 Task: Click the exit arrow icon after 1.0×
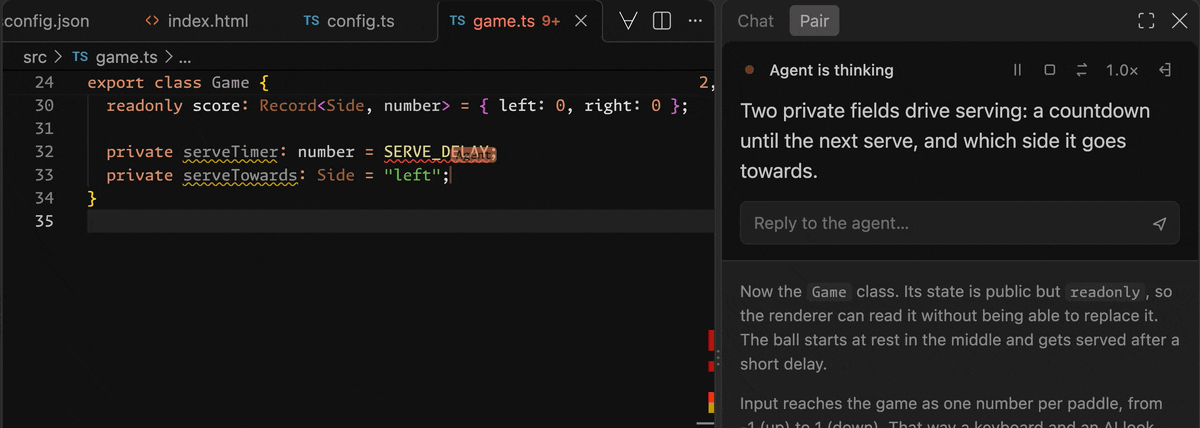pos(1165,70)
